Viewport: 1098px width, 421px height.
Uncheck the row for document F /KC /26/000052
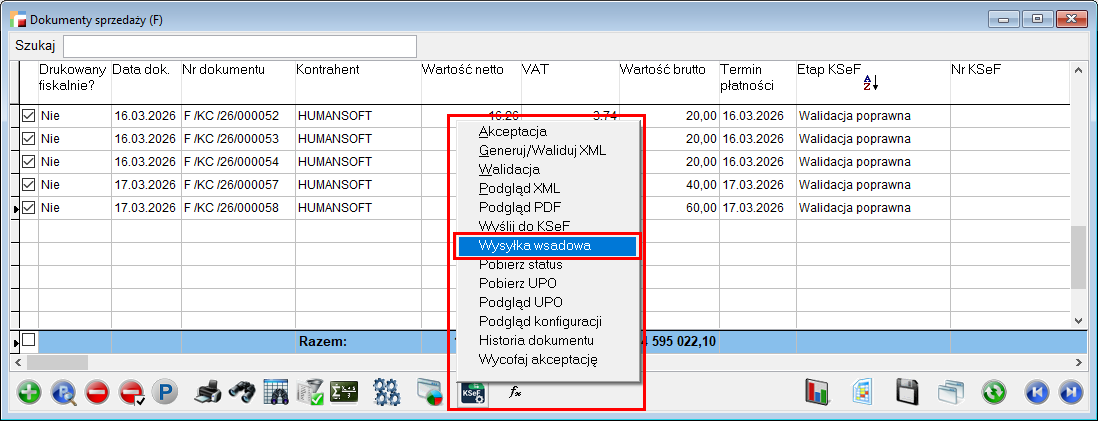pos(29,116)
